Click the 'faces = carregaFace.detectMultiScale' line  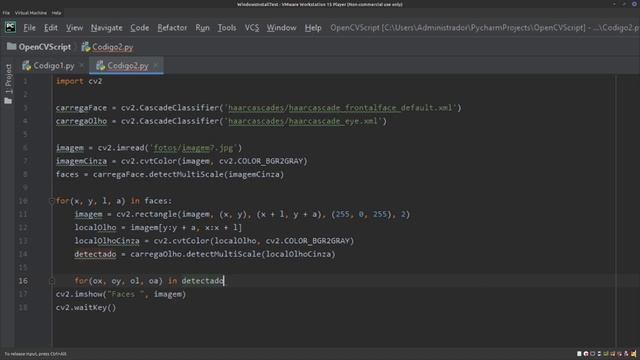(x=170, y=175)
